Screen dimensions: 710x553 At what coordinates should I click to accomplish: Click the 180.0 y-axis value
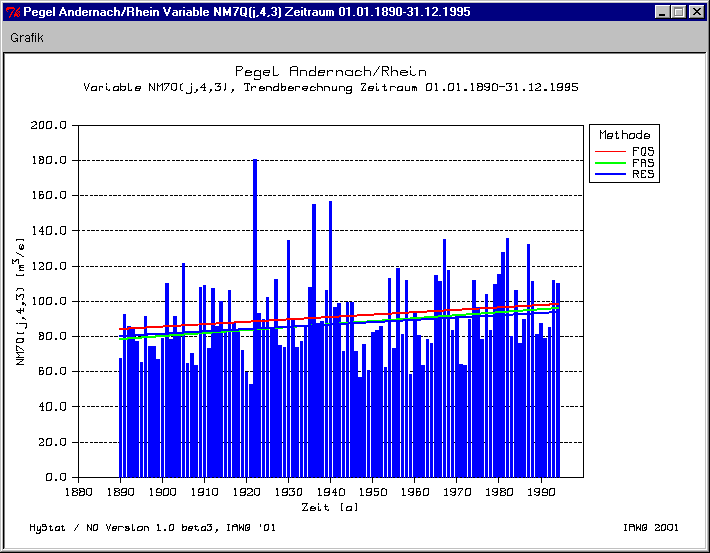click(x=48, y=160)
